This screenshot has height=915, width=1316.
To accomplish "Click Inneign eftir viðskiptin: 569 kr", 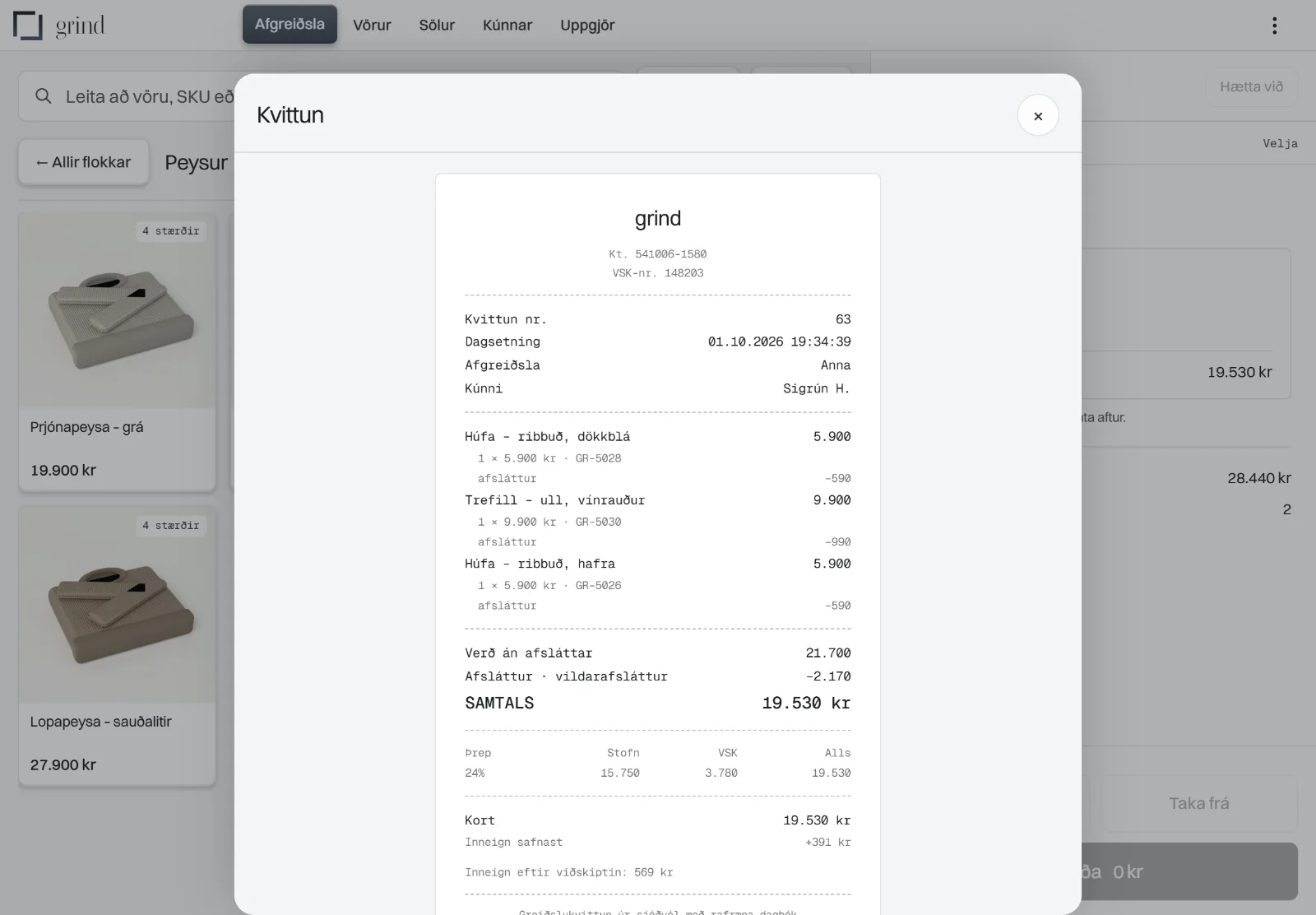I will click(x=568, y=872).
